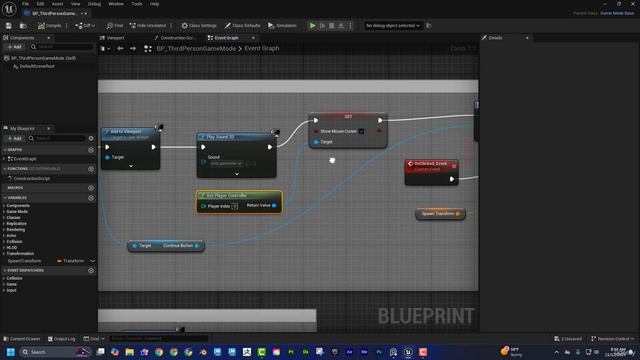640x360 pixels.
Task: Add new macro via MACROS plus icon
Action: (x=91, y=188)
